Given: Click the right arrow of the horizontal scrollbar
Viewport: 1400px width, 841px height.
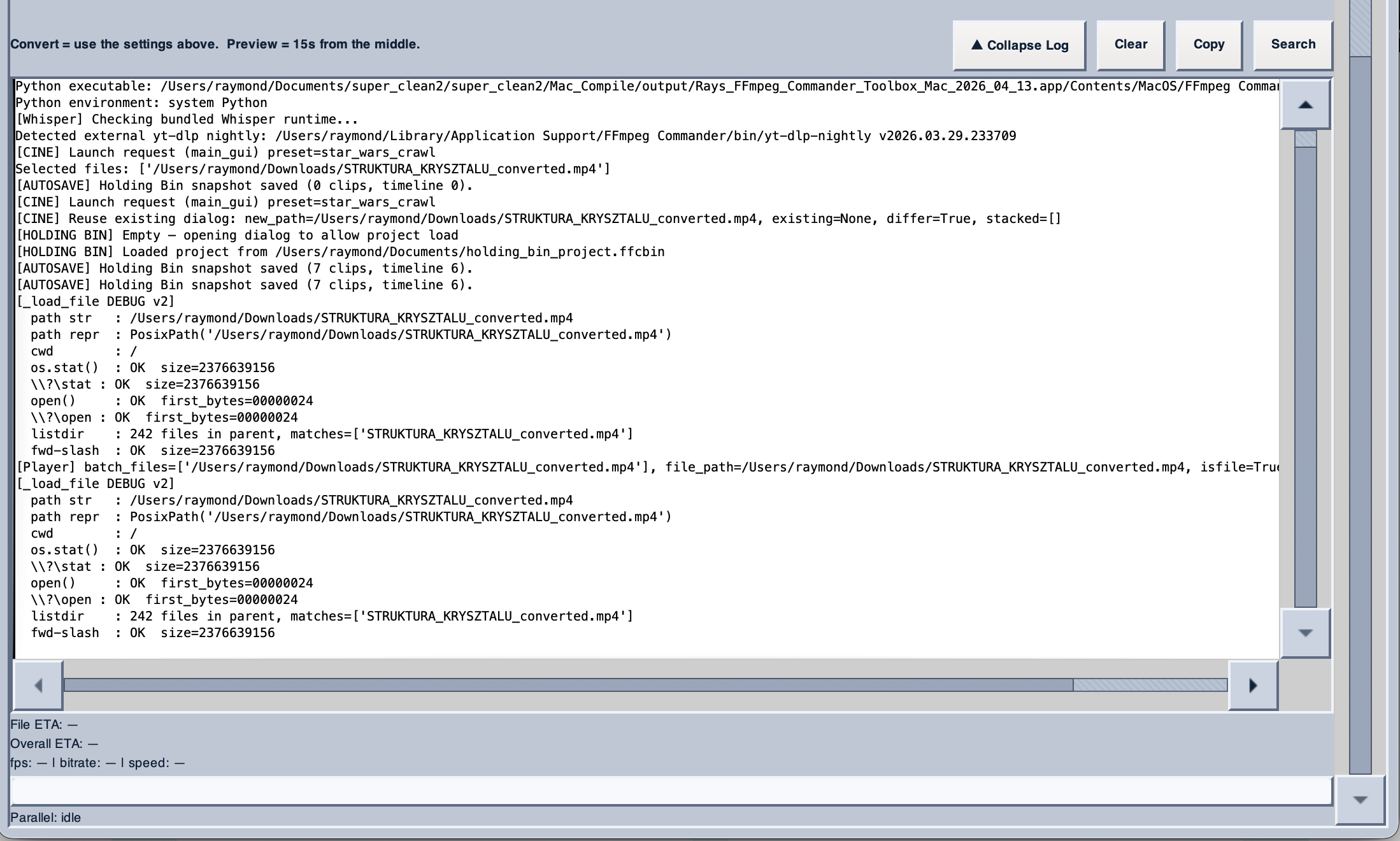Looking at the screenshot, I should 1252,685.
